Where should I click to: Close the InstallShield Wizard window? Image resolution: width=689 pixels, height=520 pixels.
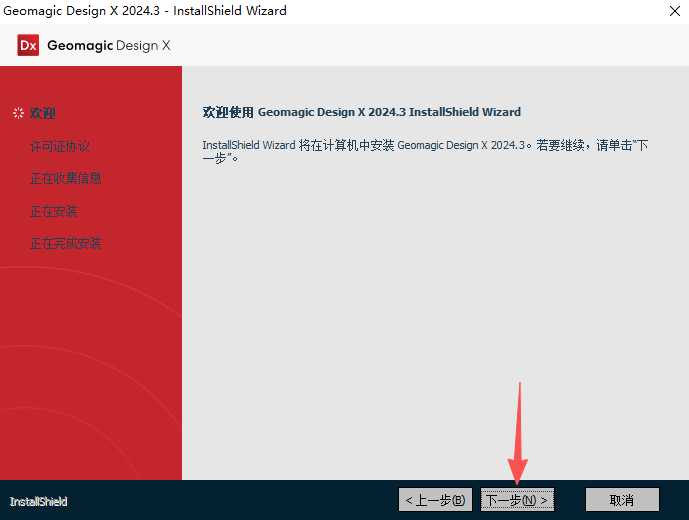tap(675, 11)
